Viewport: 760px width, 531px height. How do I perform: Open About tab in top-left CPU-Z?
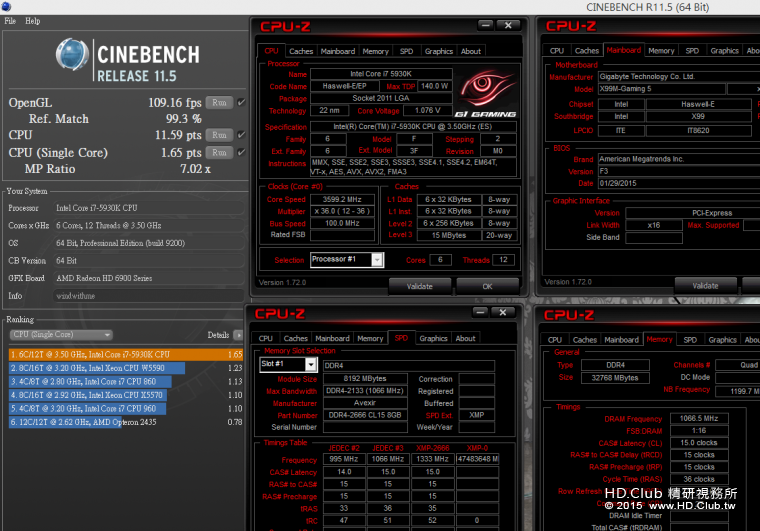coord(471,51)
